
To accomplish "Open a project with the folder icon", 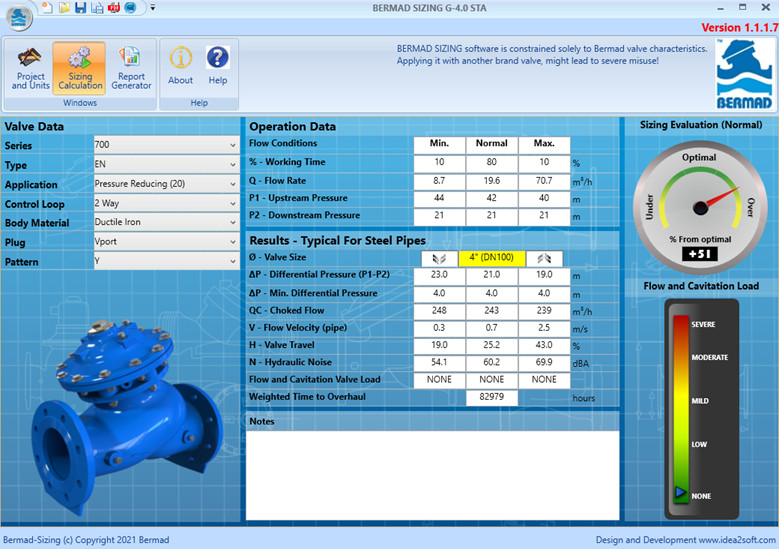I will 64,7.
